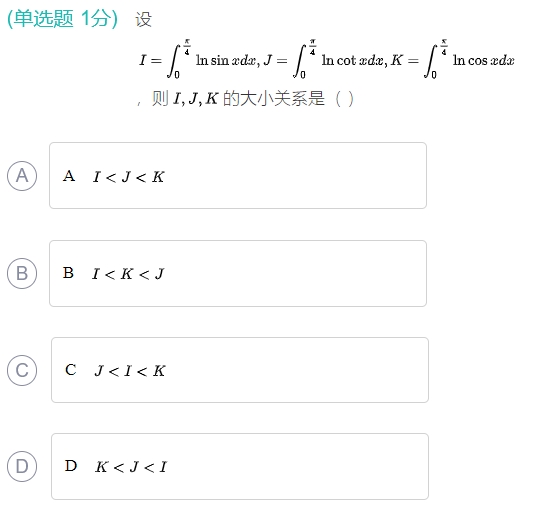Click letter C inside third answer box

pos(71,370)
